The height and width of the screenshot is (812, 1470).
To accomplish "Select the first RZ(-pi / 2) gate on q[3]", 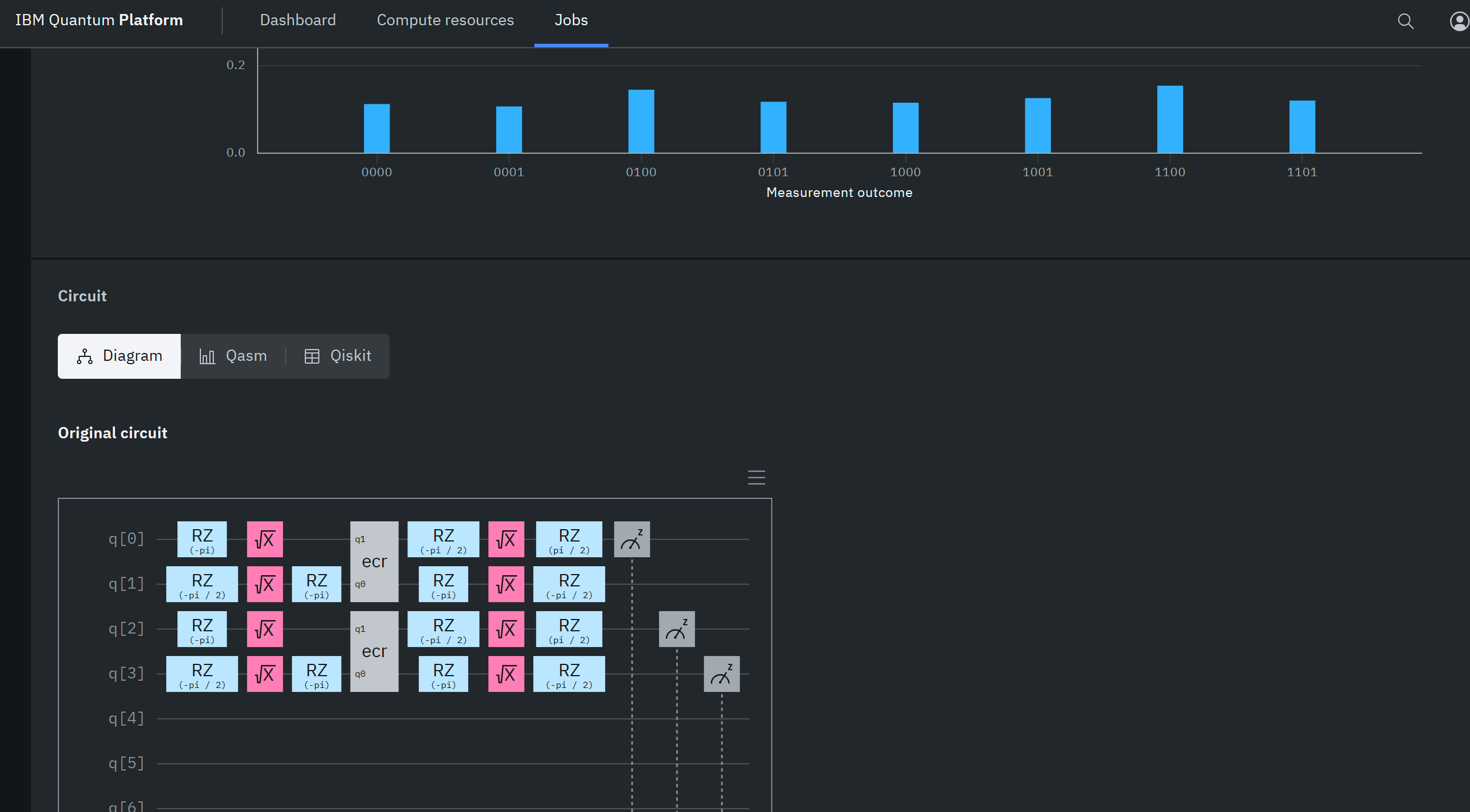I will [202, 674].
